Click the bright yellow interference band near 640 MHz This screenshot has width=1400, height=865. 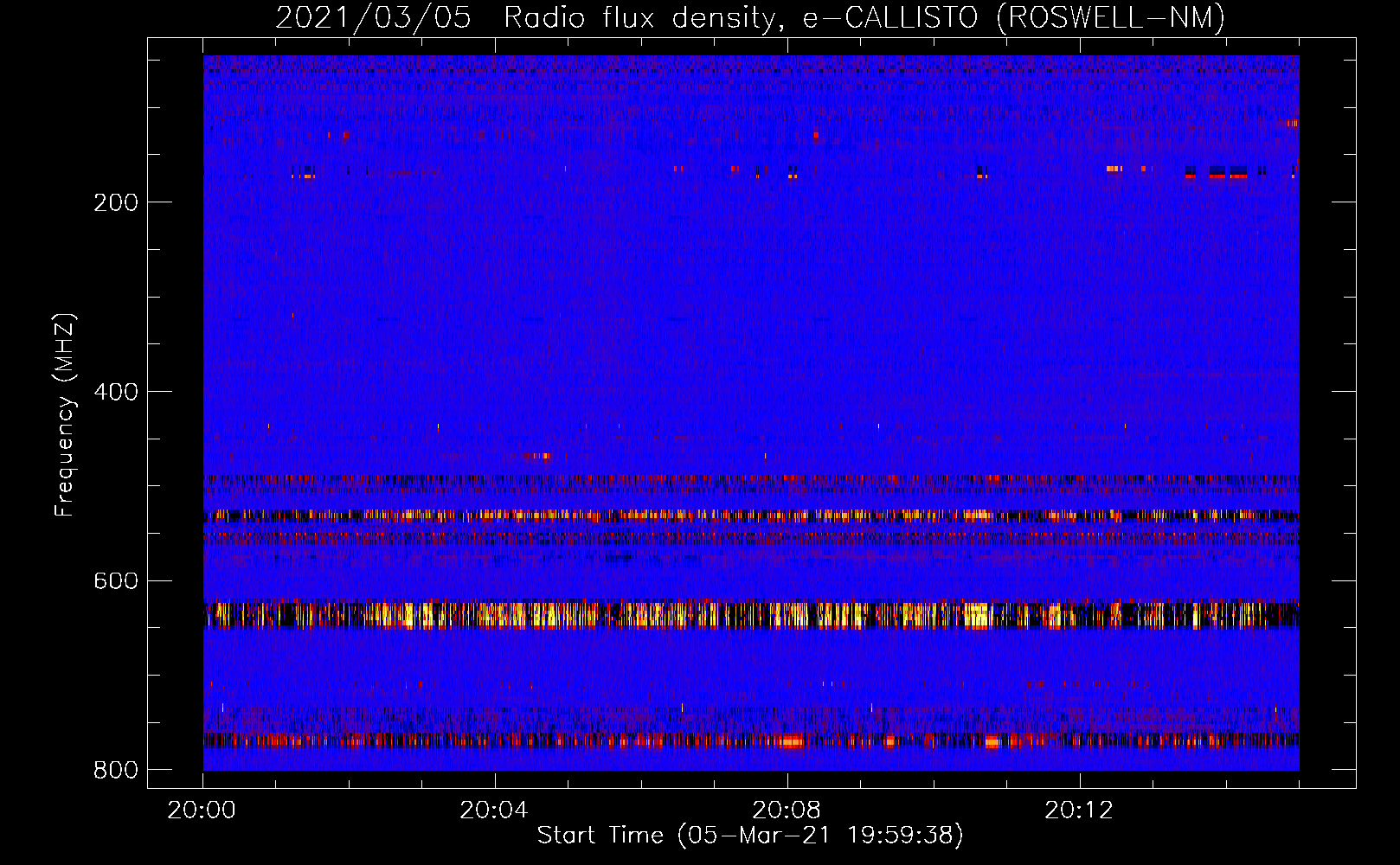click(751, 615)
